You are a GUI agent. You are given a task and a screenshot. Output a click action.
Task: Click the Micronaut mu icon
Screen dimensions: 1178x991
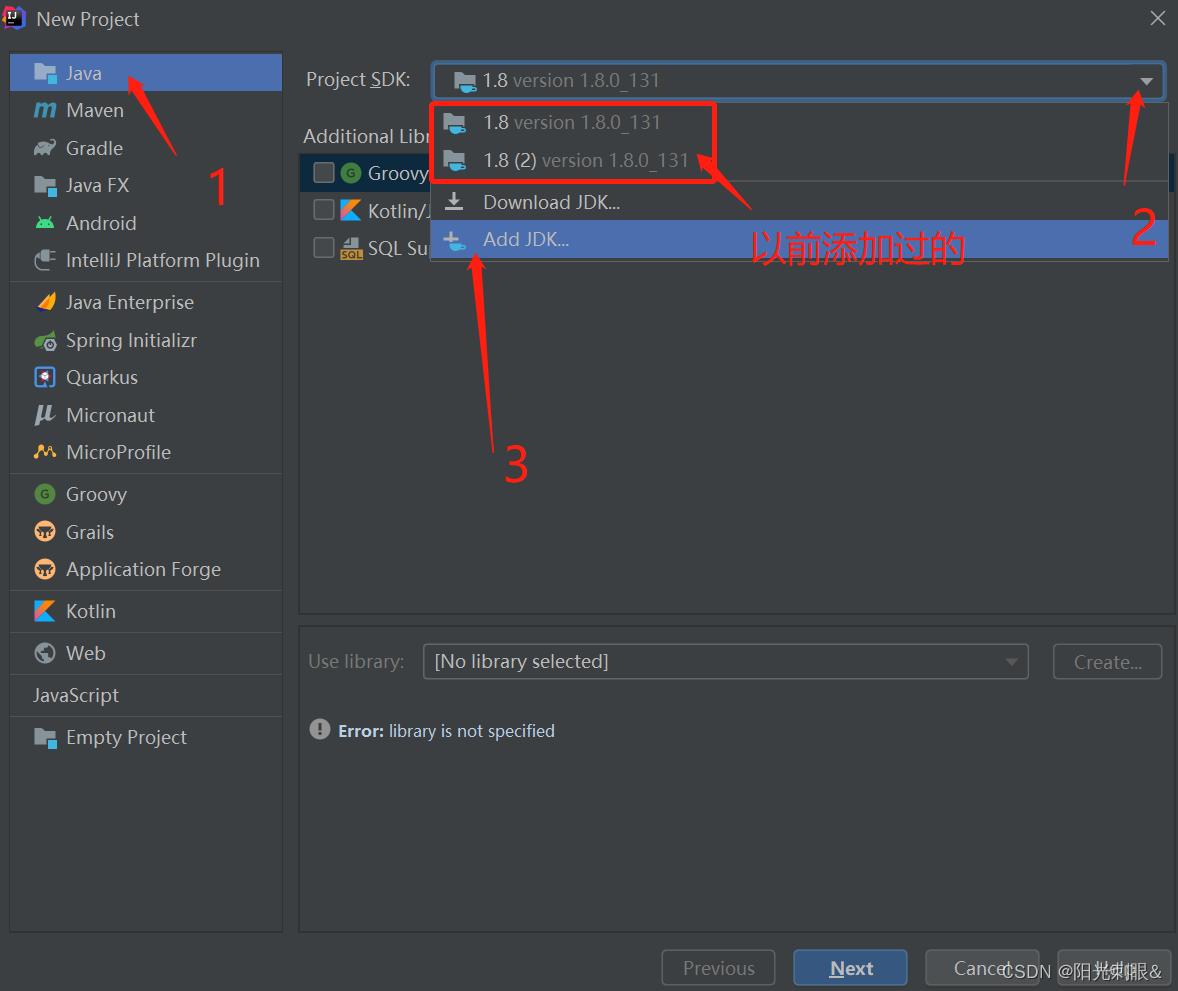(45, 415)
